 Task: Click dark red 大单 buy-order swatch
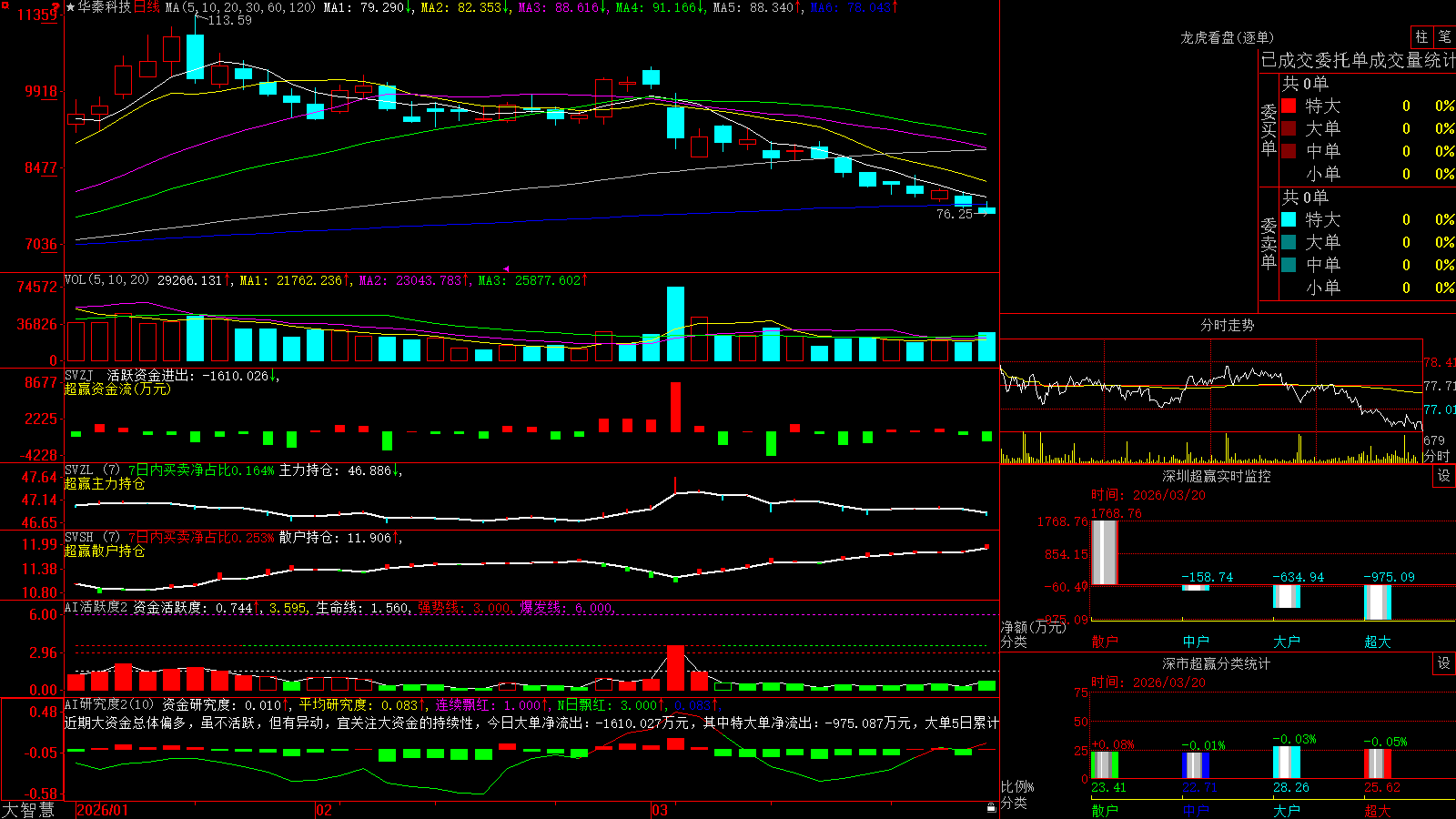pos(1289,128)
